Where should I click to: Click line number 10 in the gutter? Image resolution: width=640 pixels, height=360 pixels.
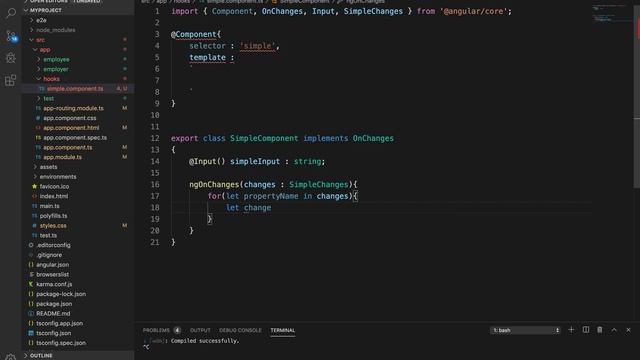click(x=155, y=115)
